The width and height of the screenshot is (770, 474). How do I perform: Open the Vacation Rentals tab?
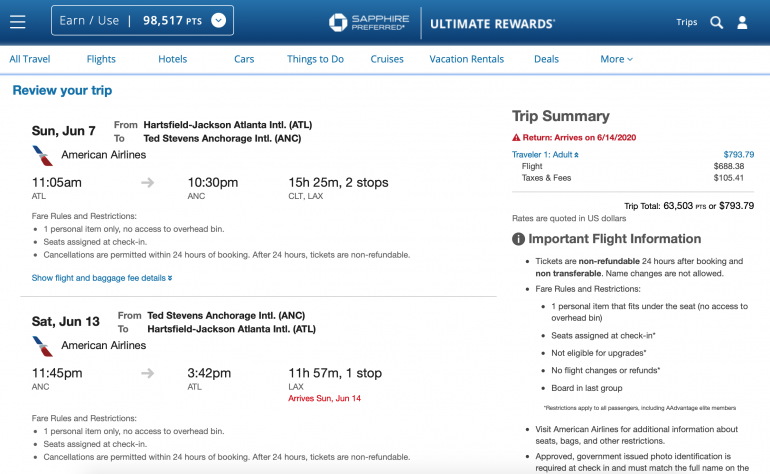466,59
